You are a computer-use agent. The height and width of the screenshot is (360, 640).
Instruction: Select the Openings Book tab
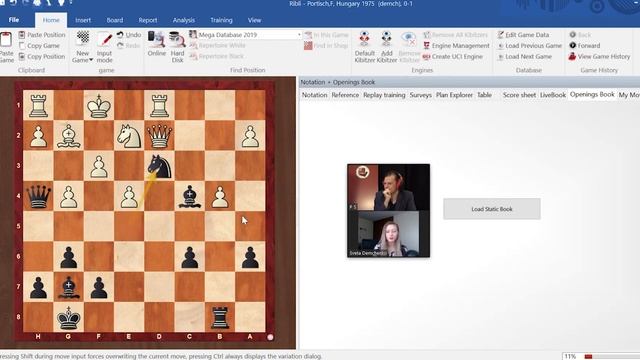pyautogui.click(x=592, y=94)
